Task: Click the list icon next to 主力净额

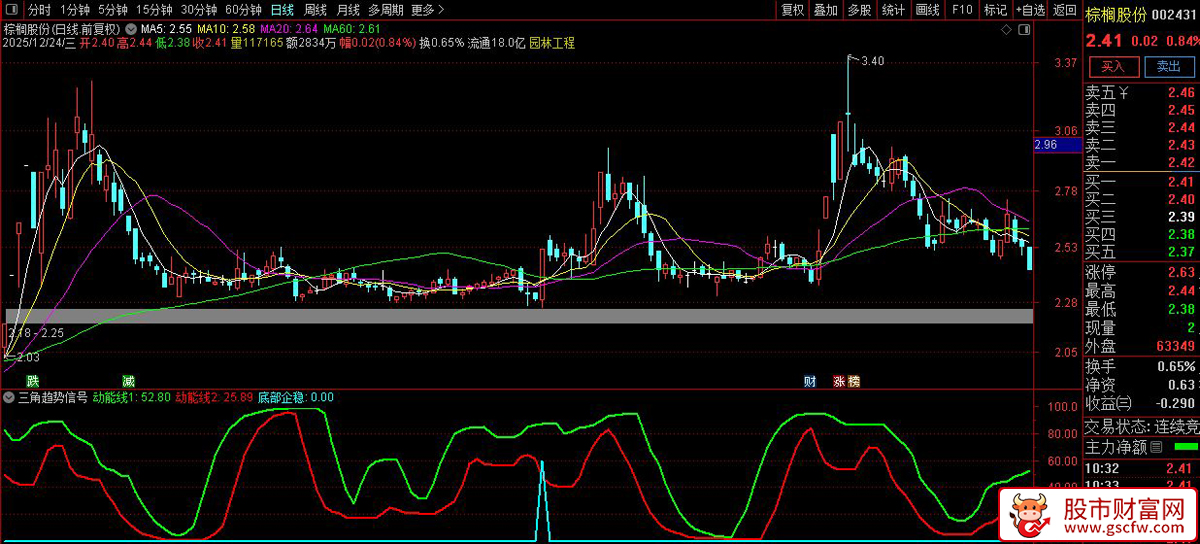Action: tap(1157, 446)
